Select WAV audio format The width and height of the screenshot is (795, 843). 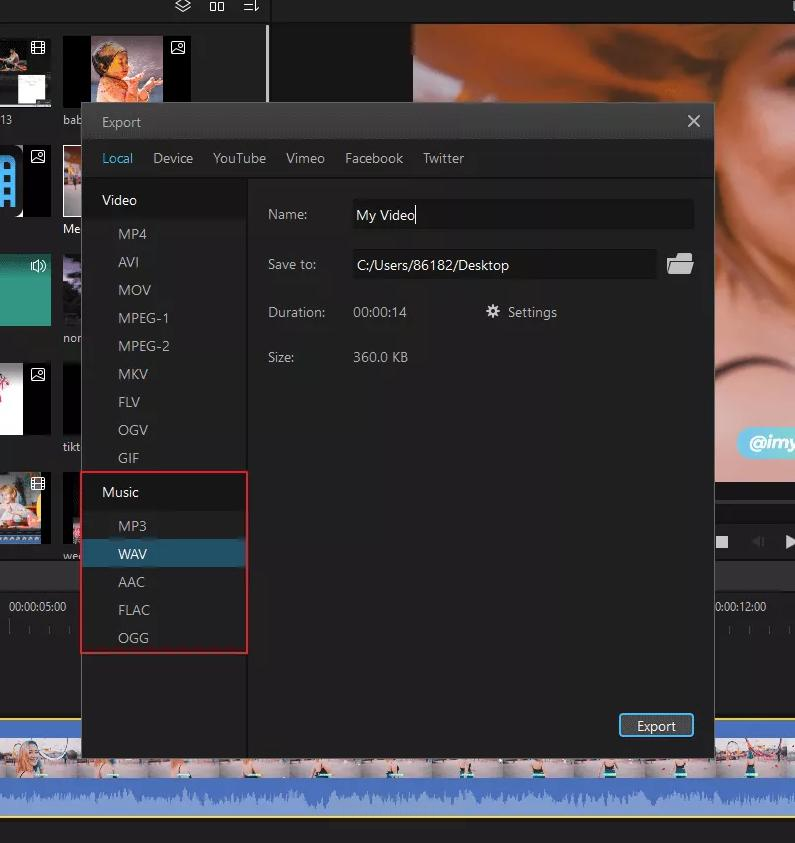(132, 553)
